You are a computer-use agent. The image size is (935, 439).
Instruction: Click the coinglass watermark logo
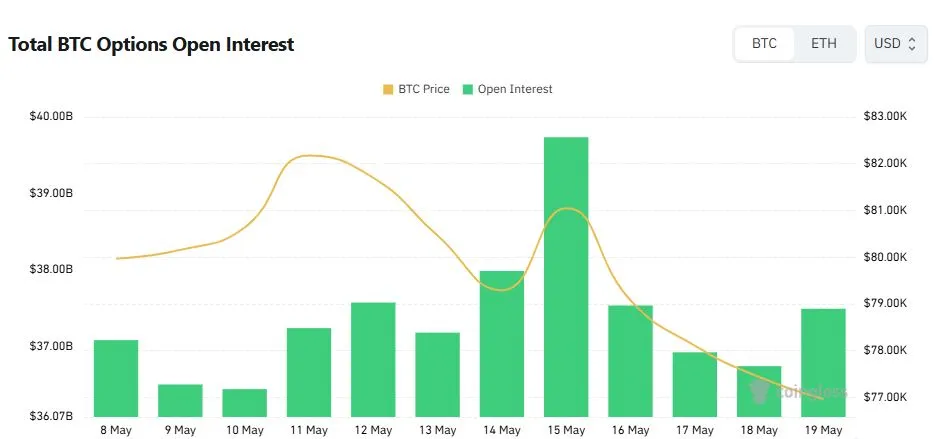[x=799, y=392]
